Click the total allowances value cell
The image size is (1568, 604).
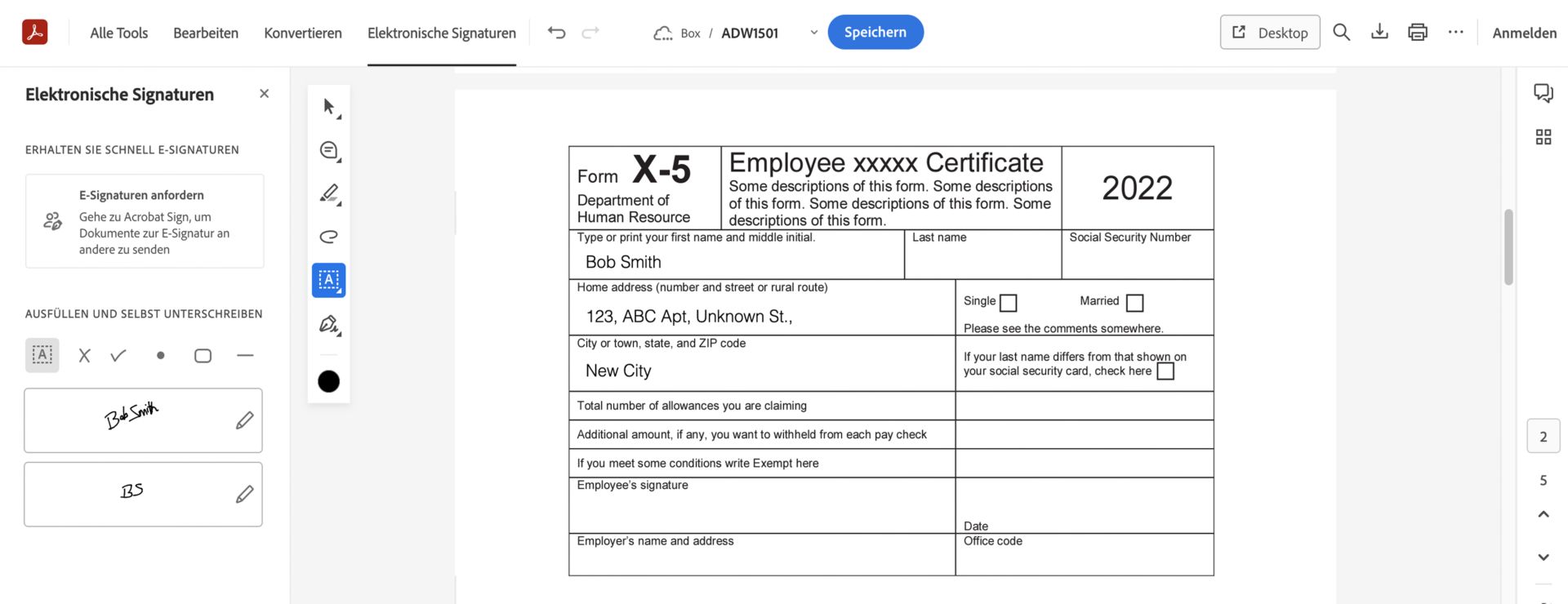1085,406
